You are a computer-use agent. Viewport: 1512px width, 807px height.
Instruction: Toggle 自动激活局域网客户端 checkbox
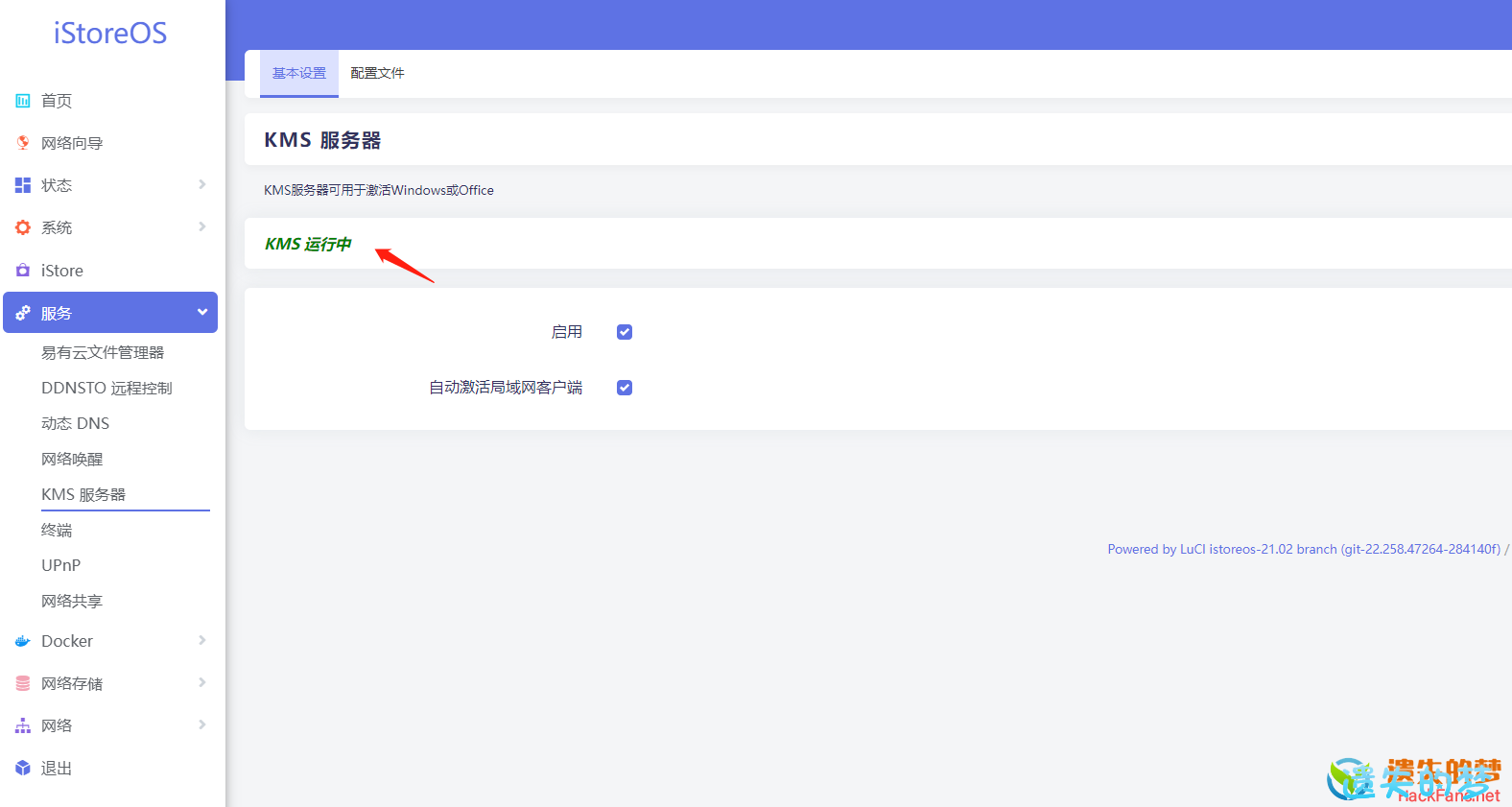pos(625,388)
